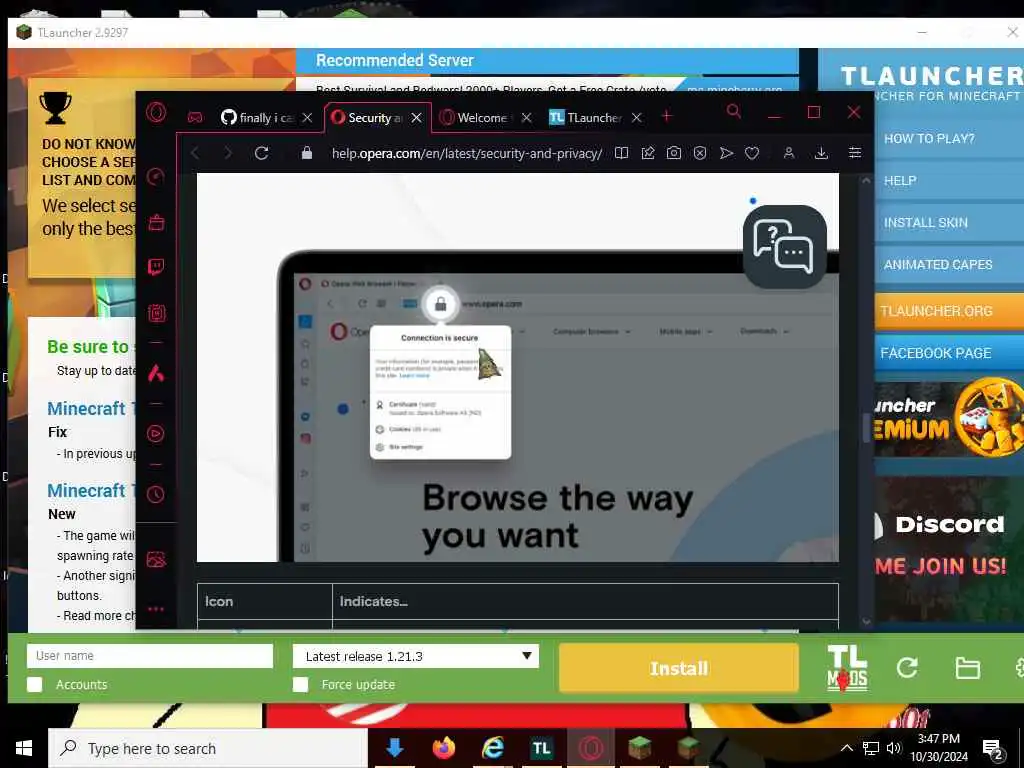Viewport: 1024px width, 768px height.
Task: Open the Aria AI sidebar icon
Action: [156, 374]
